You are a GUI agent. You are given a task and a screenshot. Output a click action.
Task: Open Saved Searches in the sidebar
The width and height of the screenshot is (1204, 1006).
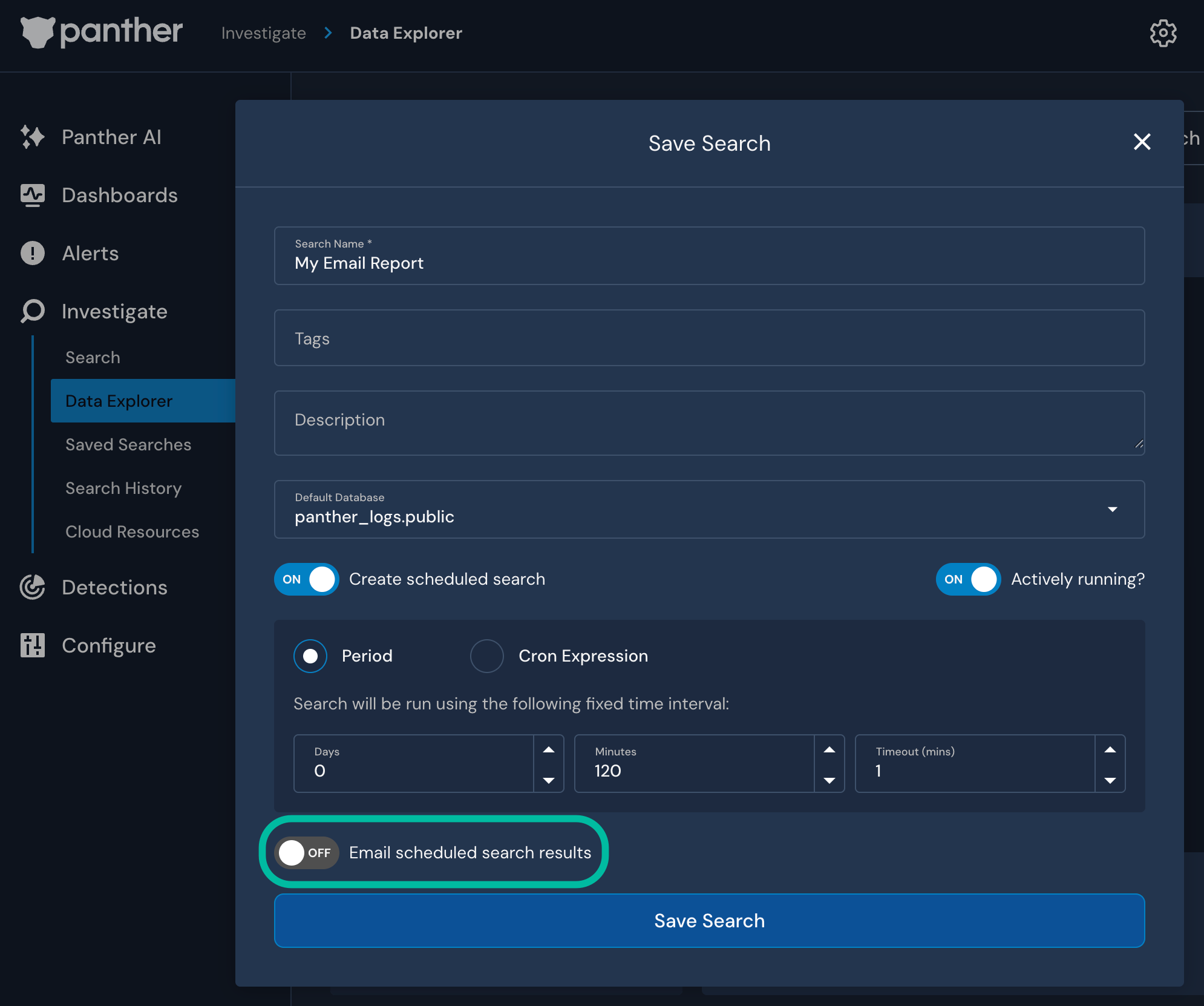click(x=128, y=444)
